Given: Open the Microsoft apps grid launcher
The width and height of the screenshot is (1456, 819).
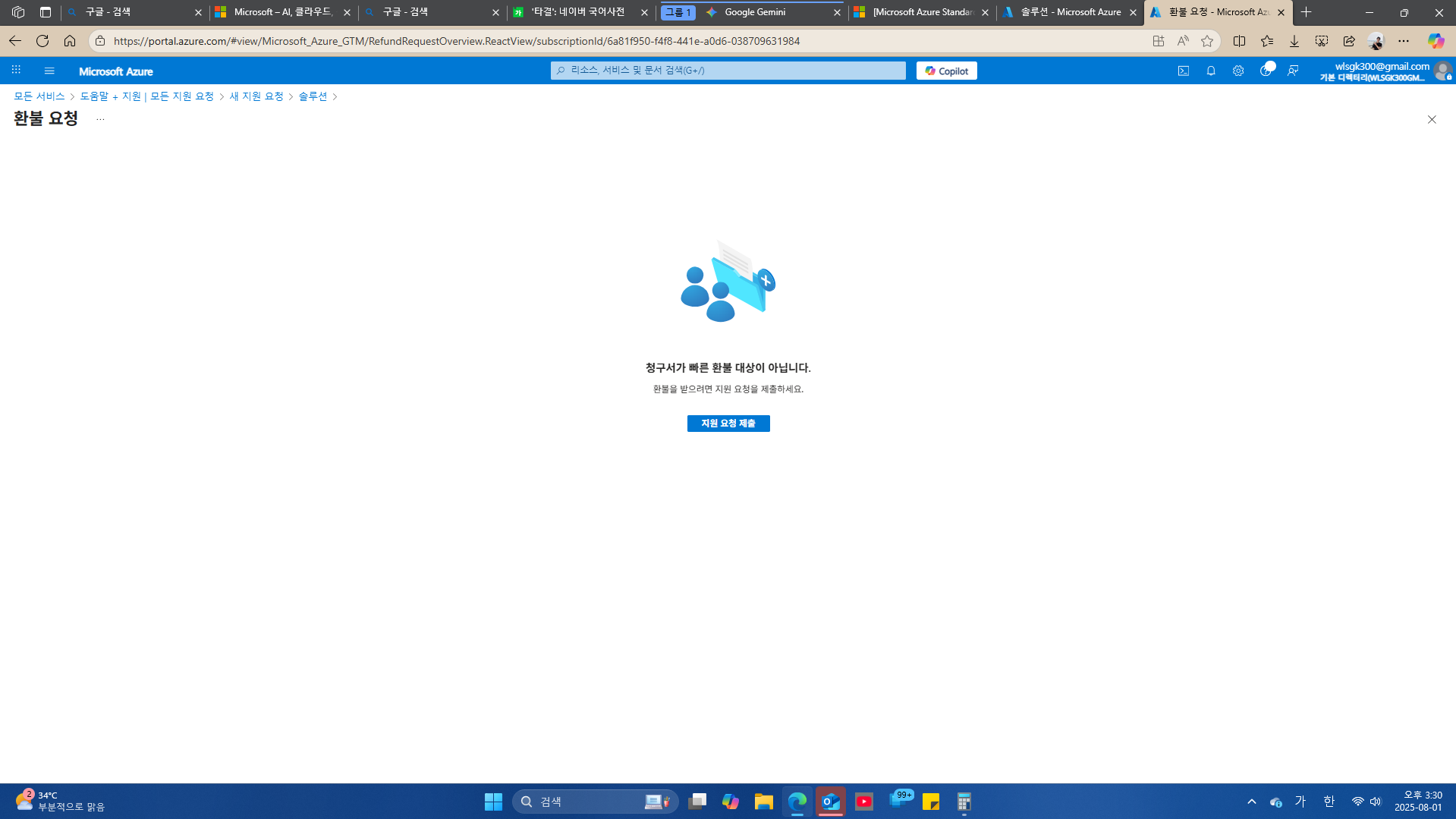Looking at the screenshot, I should pyautogui.click(x=16, y=71).
